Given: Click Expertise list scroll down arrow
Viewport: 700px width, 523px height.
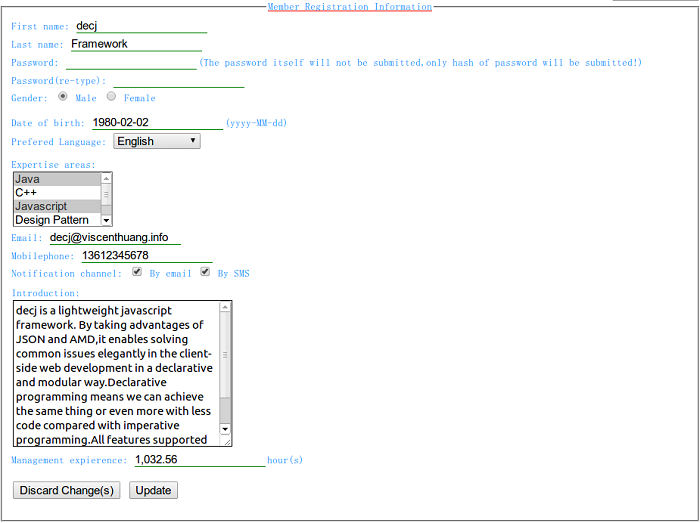Looking at the screenshot, I should [x=106, y=220].
